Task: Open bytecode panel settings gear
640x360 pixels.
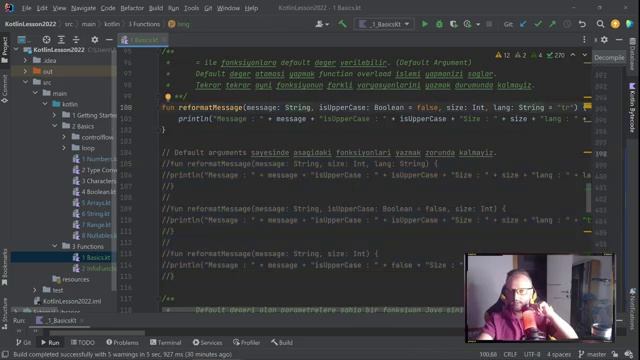Action: coord(604,40)
